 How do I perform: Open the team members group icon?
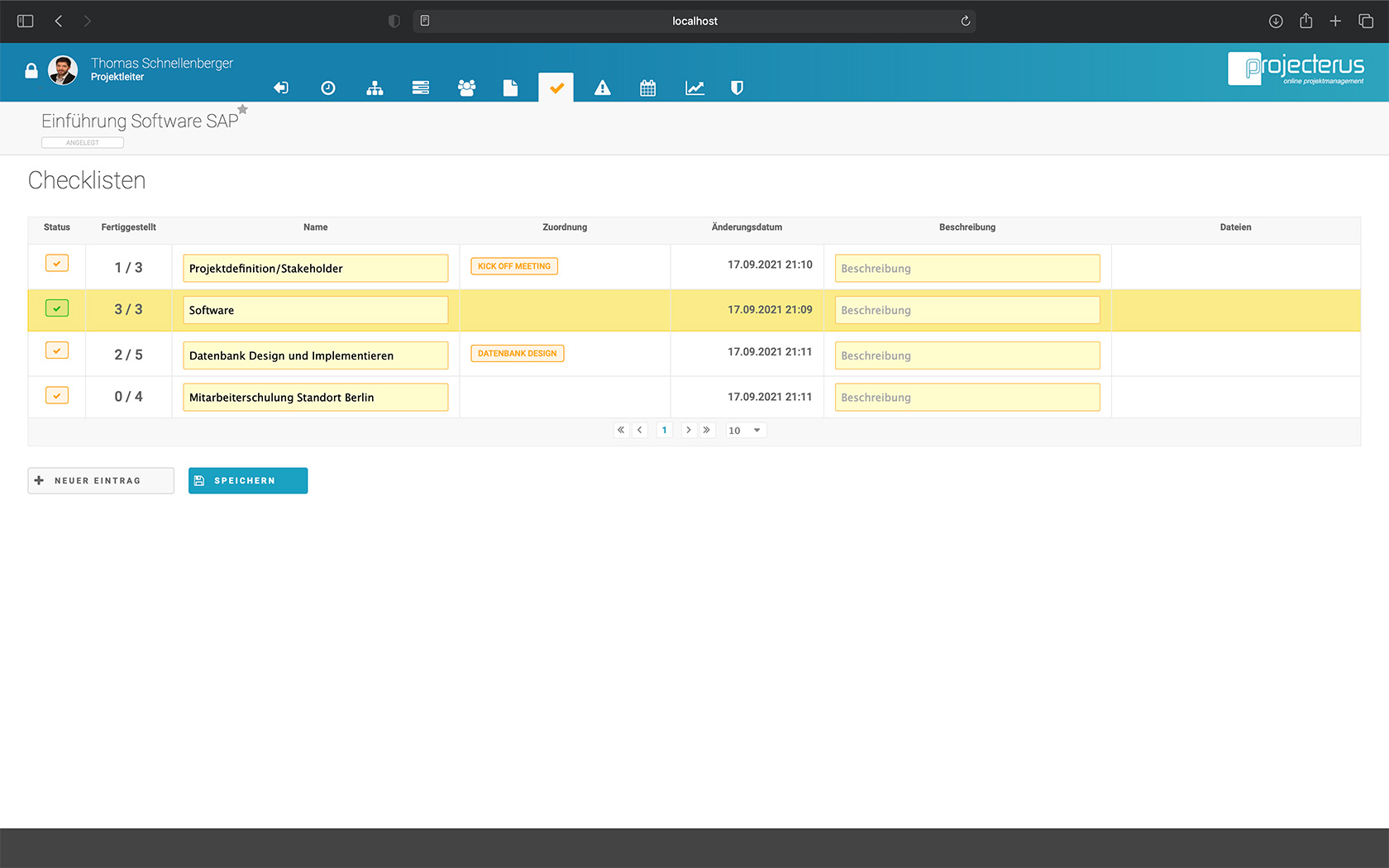[x=466, y=88]
